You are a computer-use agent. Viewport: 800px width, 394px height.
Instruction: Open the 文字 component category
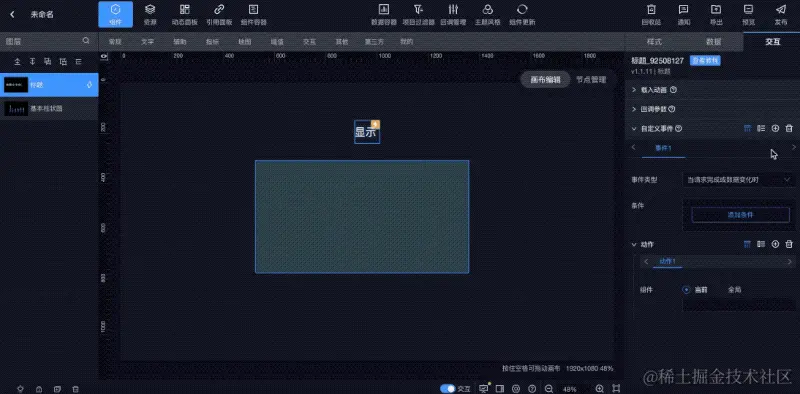(147, 42)
